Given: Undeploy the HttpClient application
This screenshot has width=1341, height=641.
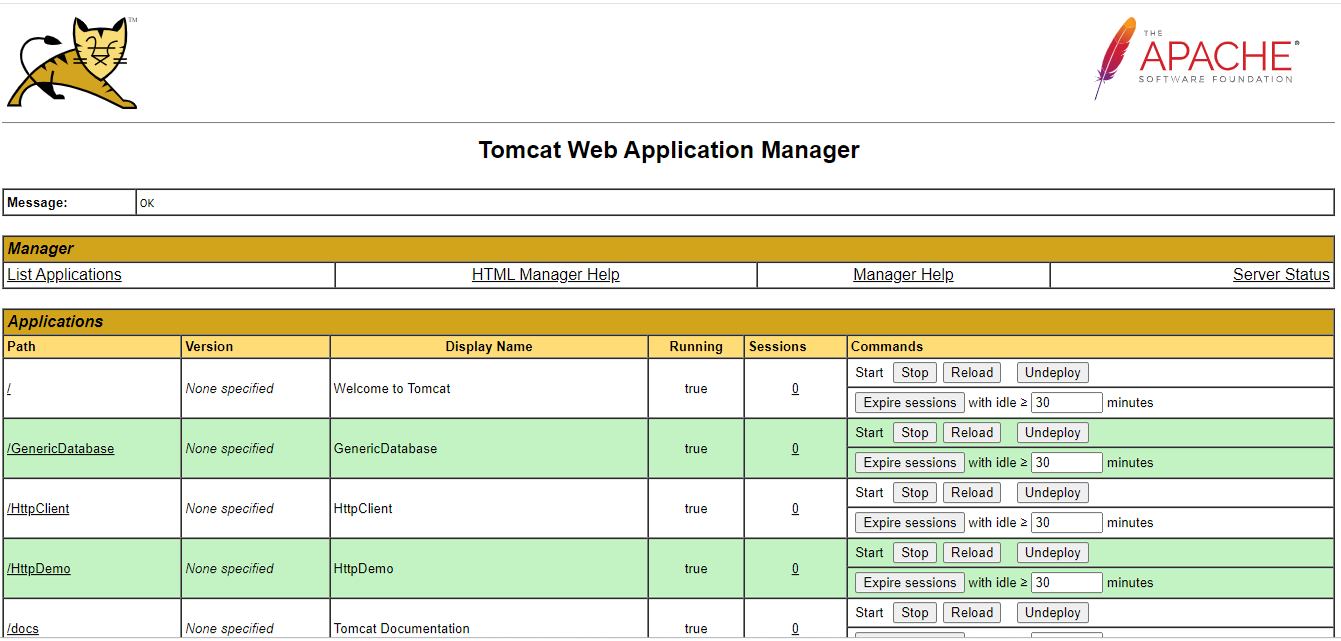Looking at the screenshot, I should pyautogui.click(x=1053, y=493).
